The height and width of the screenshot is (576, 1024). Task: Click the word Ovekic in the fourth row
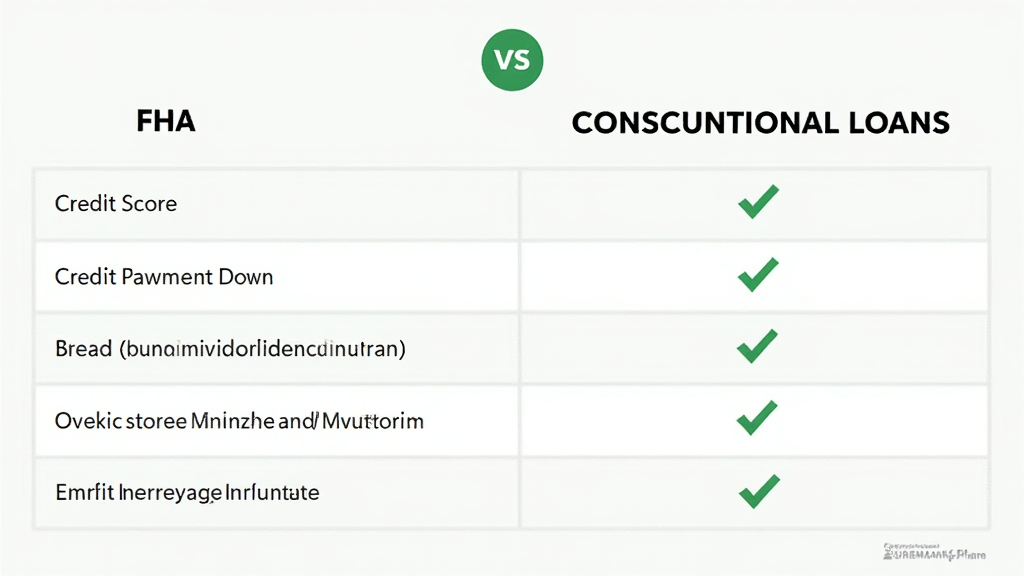tap(87, 421)
